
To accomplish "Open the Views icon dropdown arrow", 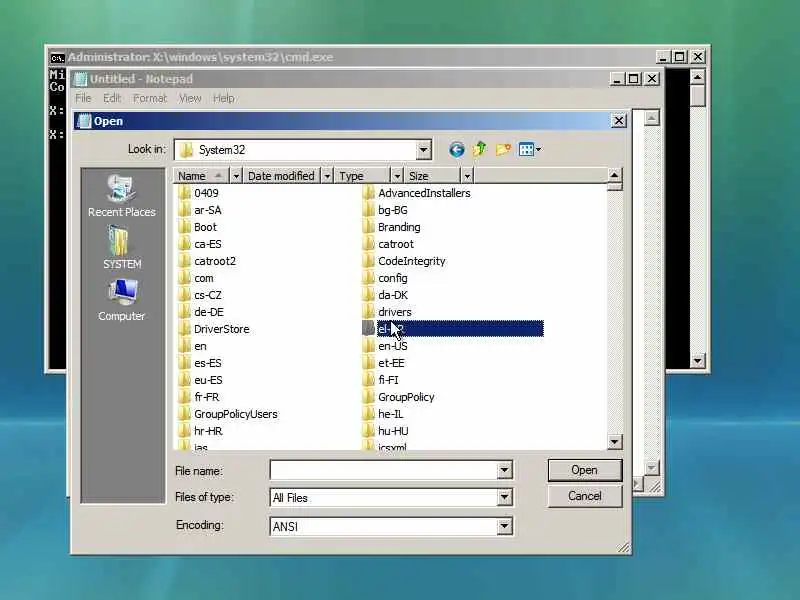I will point(538,149).
